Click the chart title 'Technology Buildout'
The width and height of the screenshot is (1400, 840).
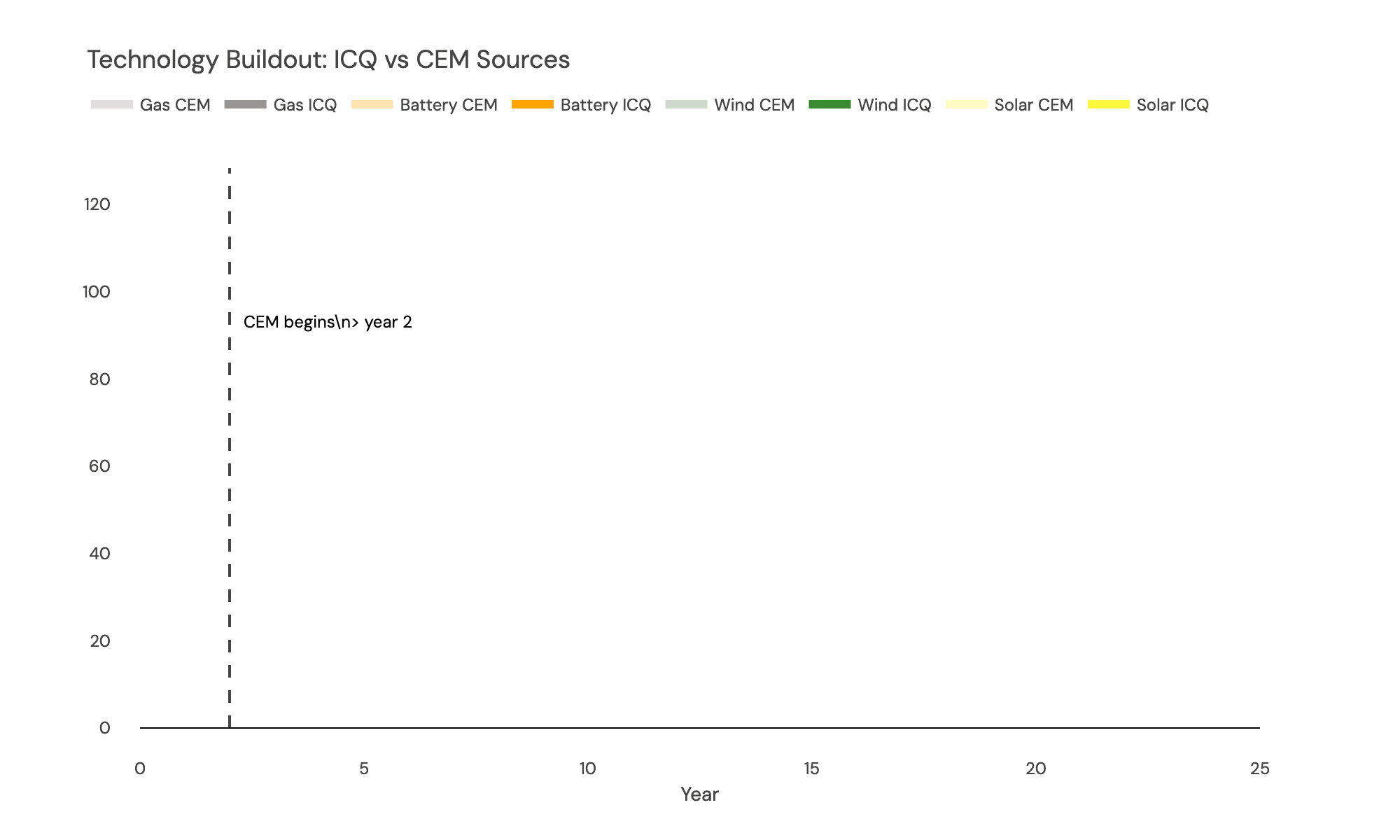[328, 60]
